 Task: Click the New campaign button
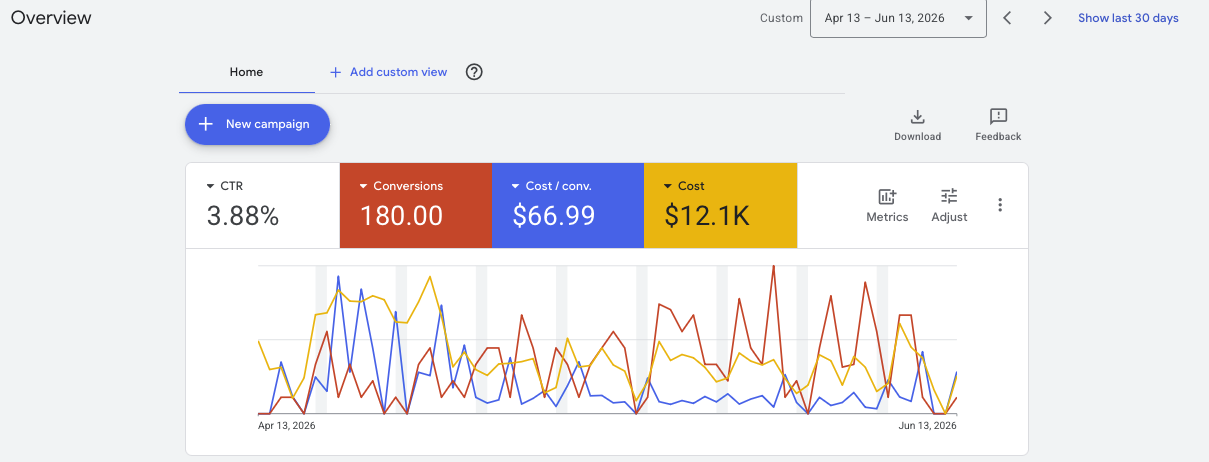tap(257, 124)
